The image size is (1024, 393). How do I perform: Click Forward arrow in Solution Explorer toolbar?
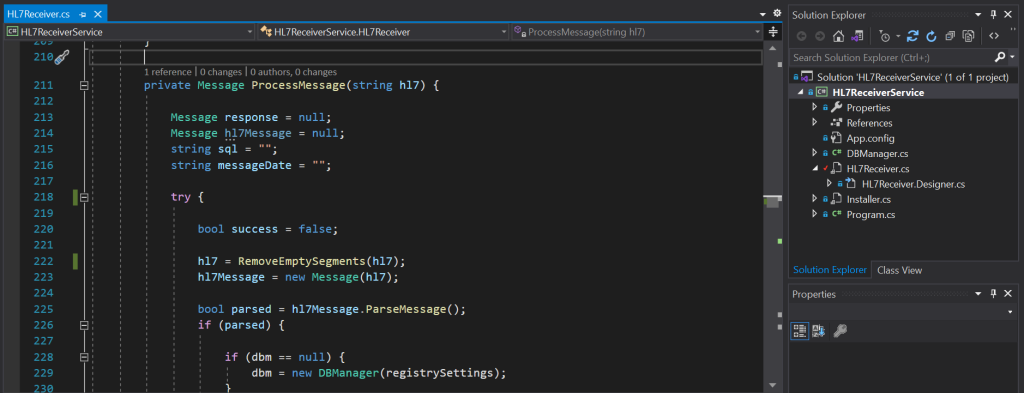click(820, 36)
